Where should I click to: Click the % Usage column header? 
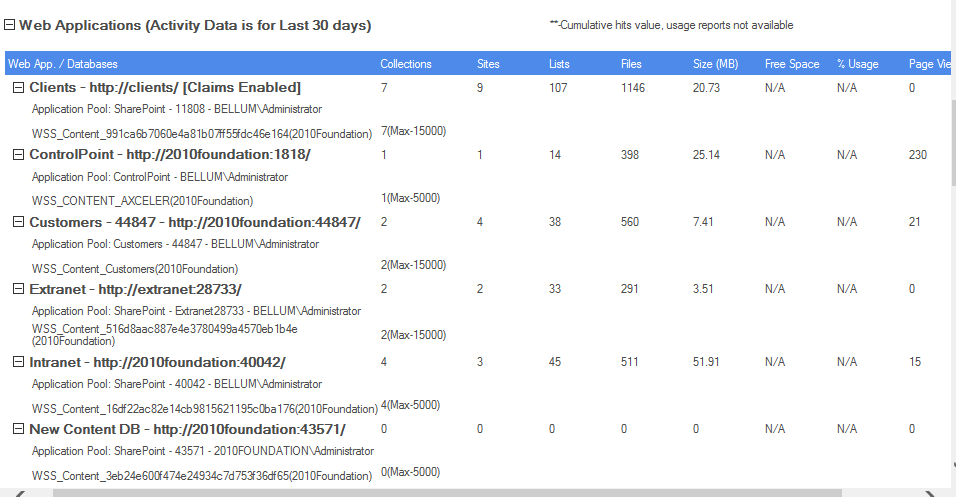click(858, 64)
